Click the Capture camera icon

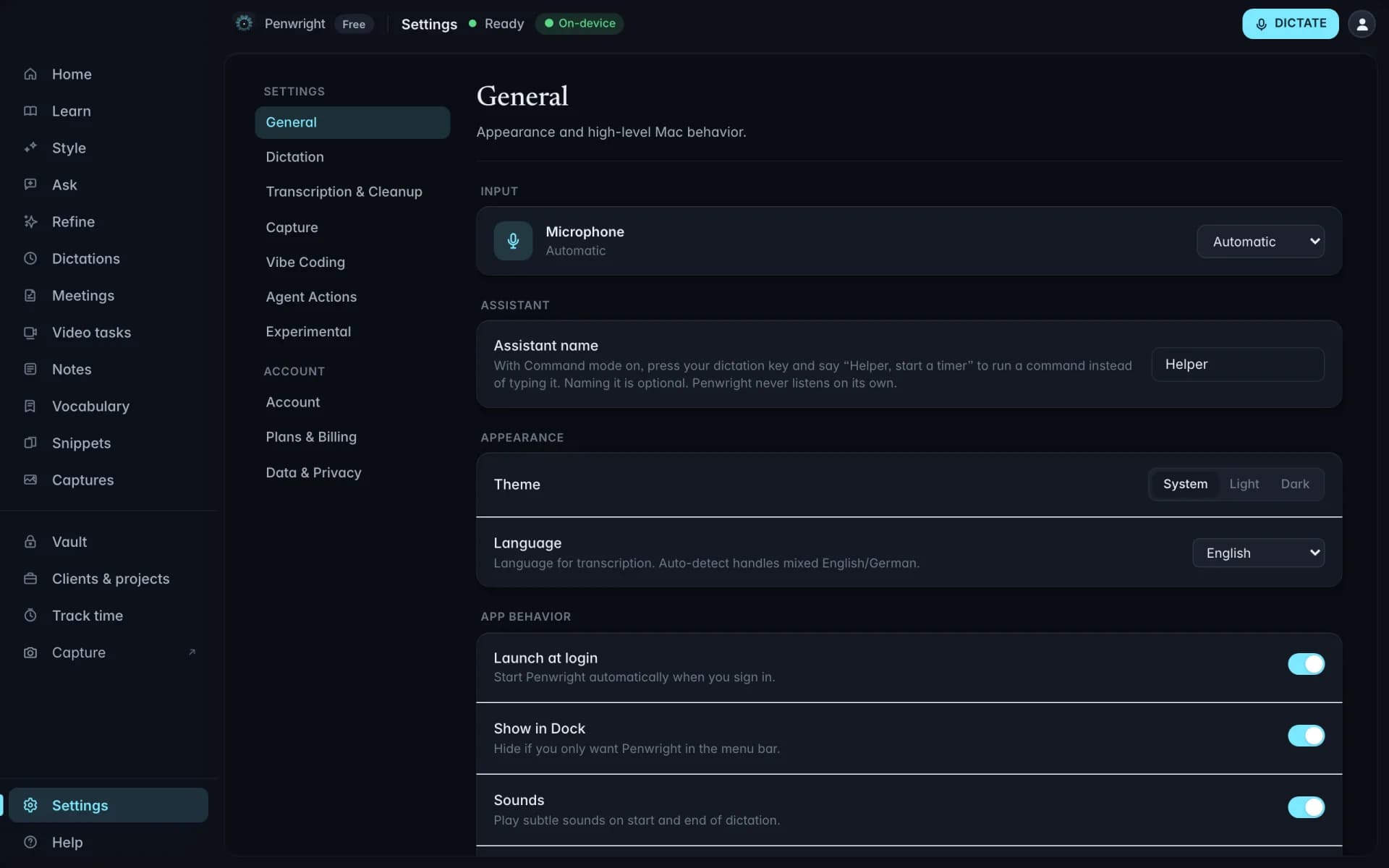tap(30, 652)
